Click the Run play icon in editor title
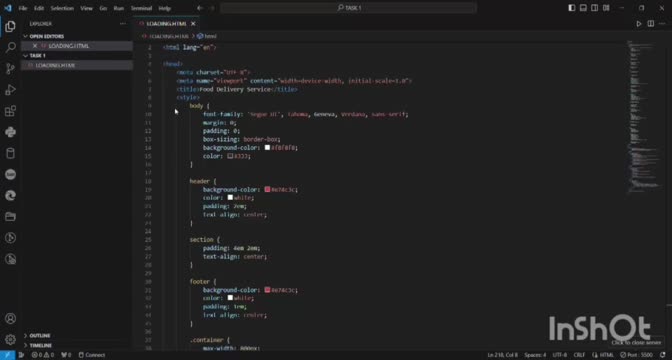672x360 pixels. coord(639,24)
